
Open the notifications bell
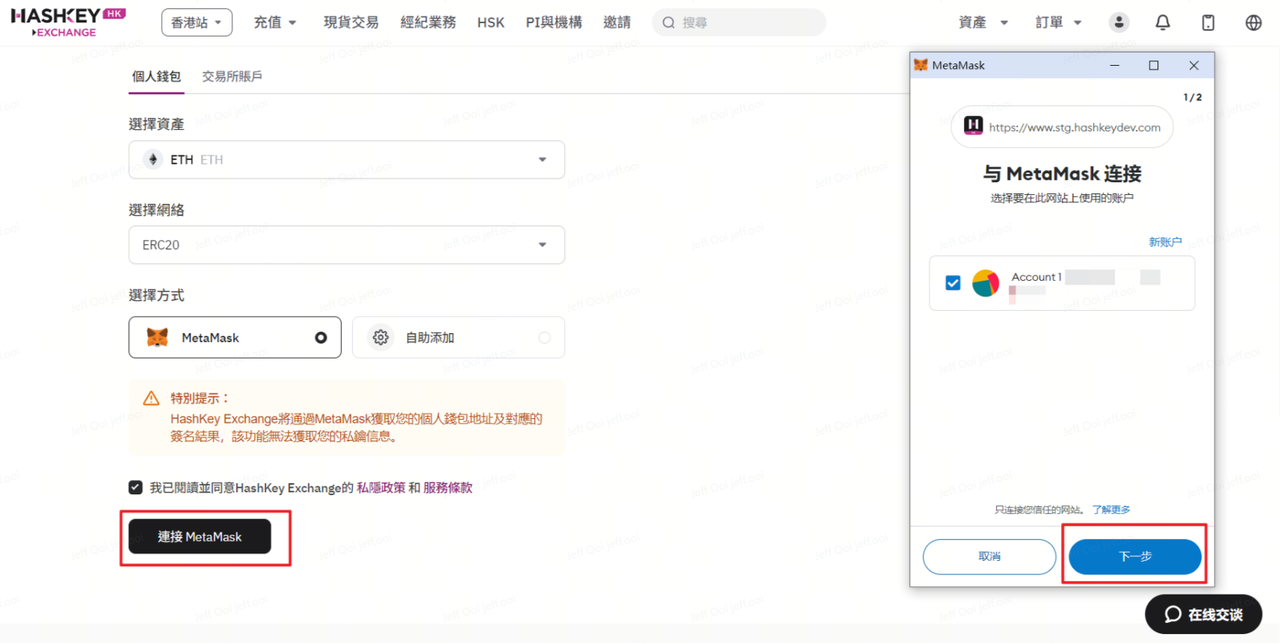point(1163,22)
